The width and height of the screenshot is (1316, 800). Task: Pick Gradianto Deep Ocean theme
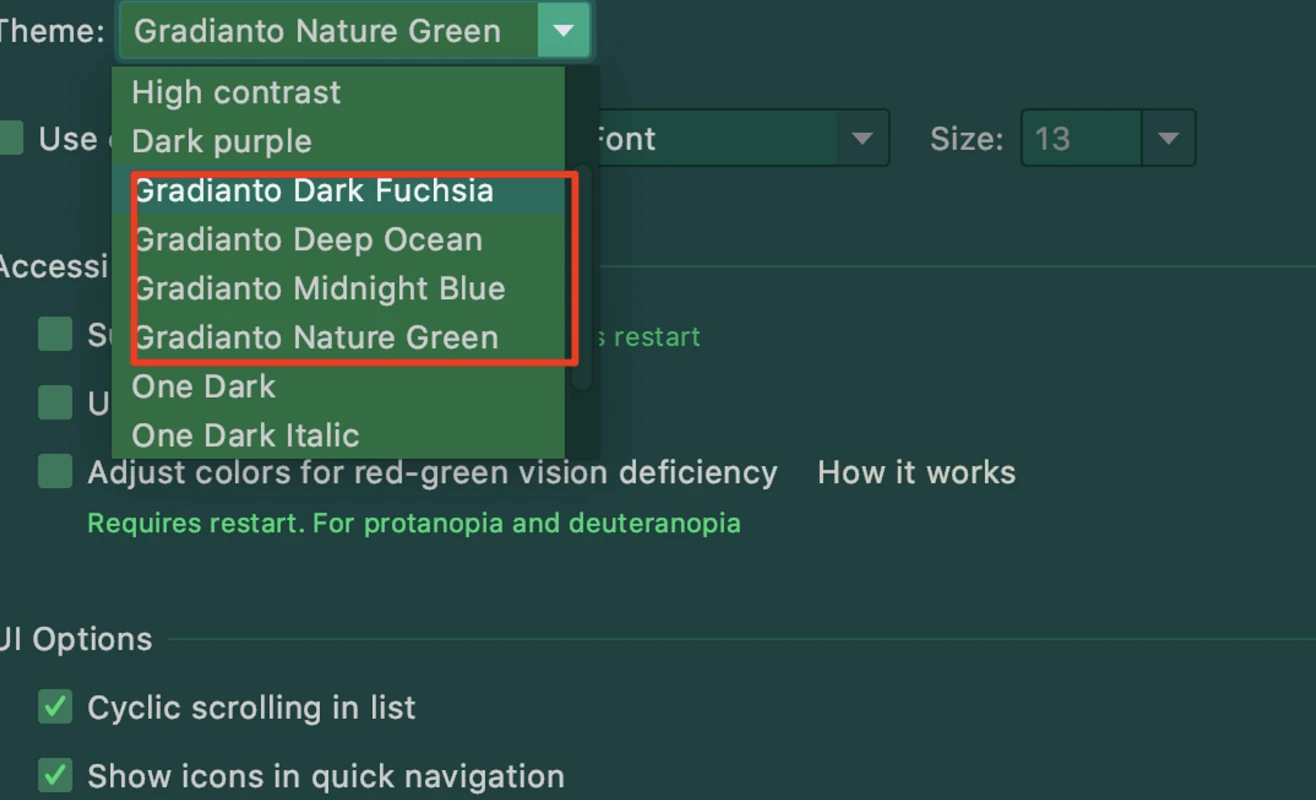(338, 239)
